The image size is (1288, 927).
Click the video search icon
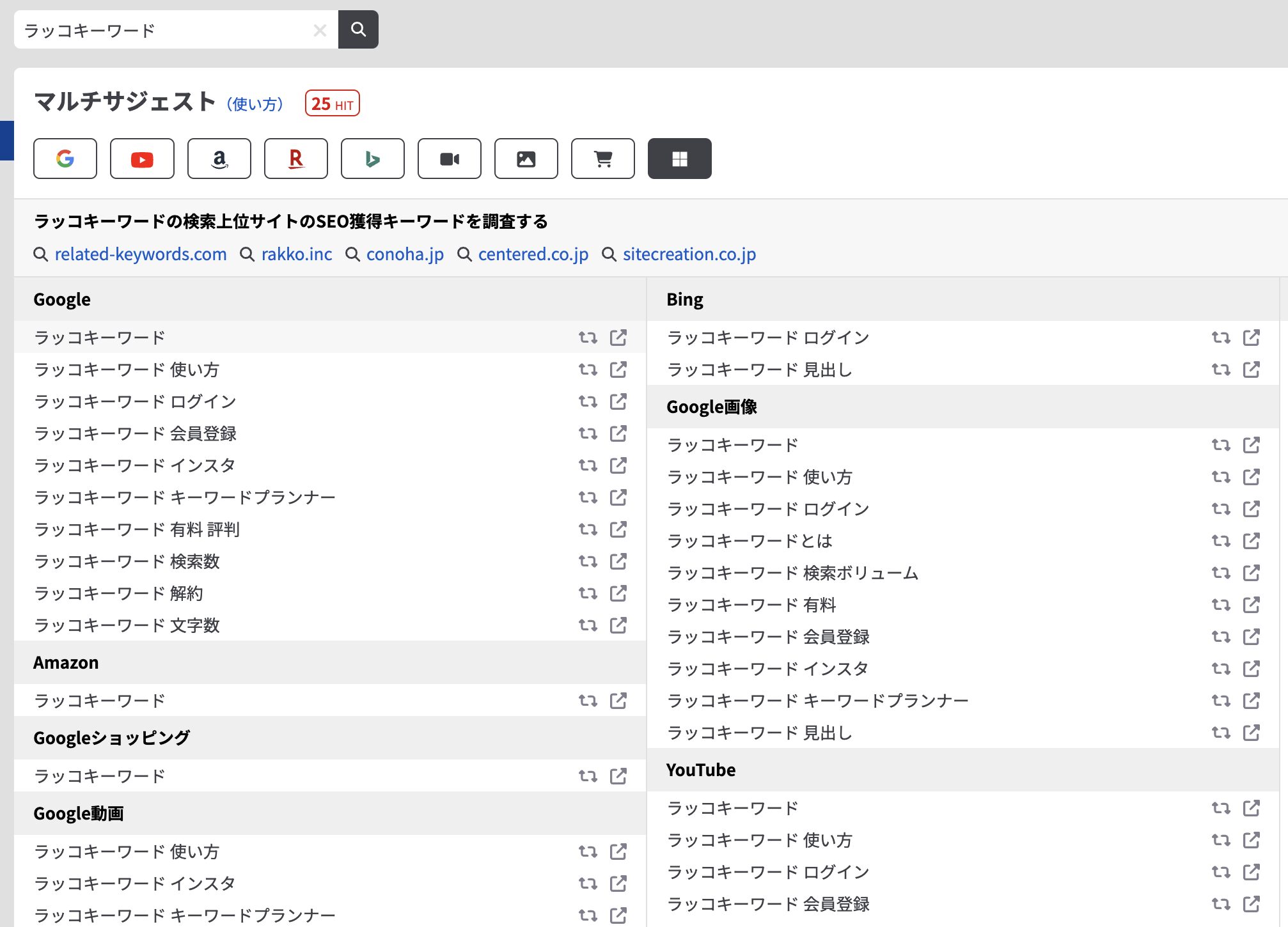click(x=450, y=157)
